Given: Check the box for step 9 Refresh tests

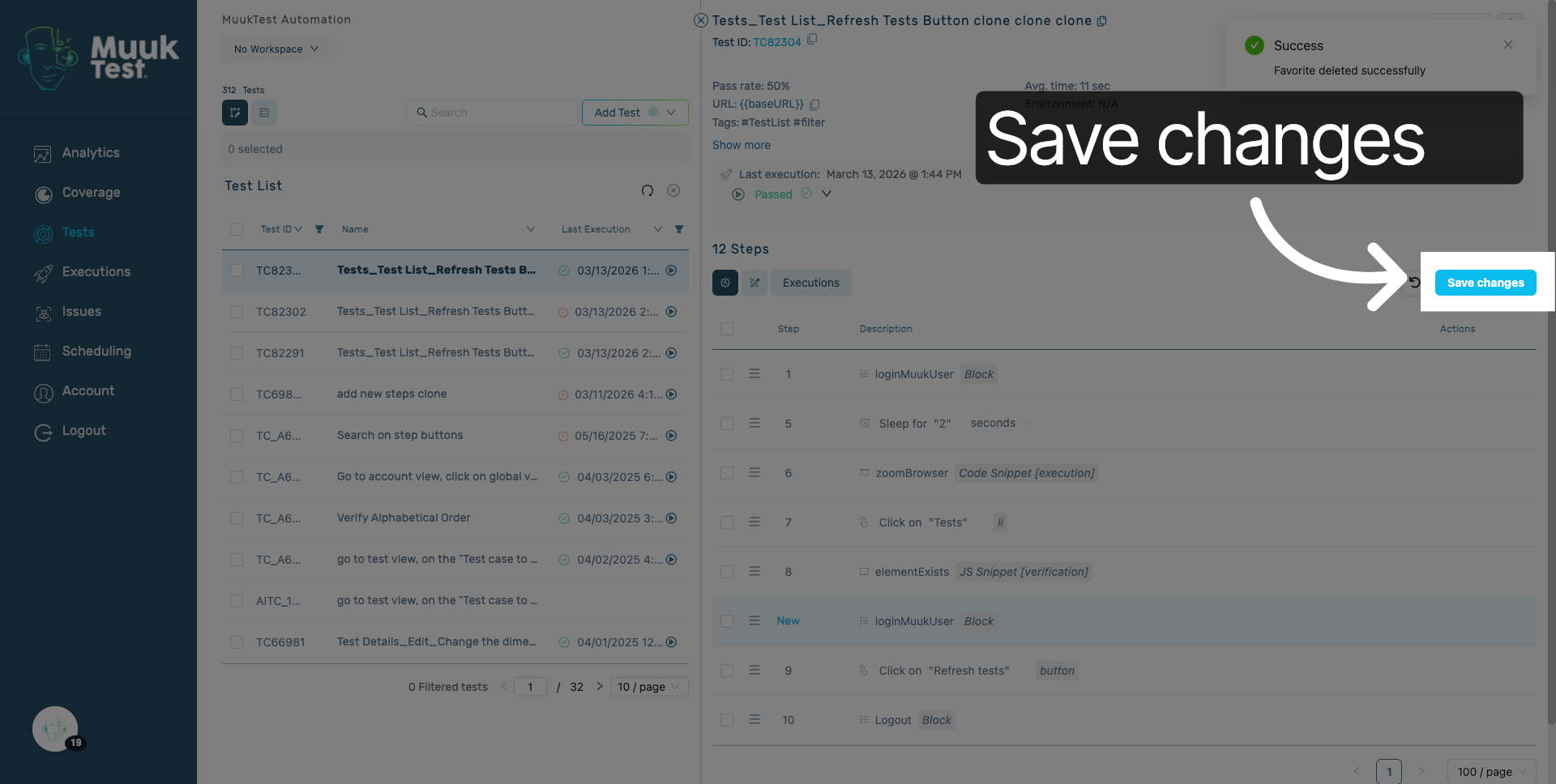Looking at the screenshot, I should 727,671.
